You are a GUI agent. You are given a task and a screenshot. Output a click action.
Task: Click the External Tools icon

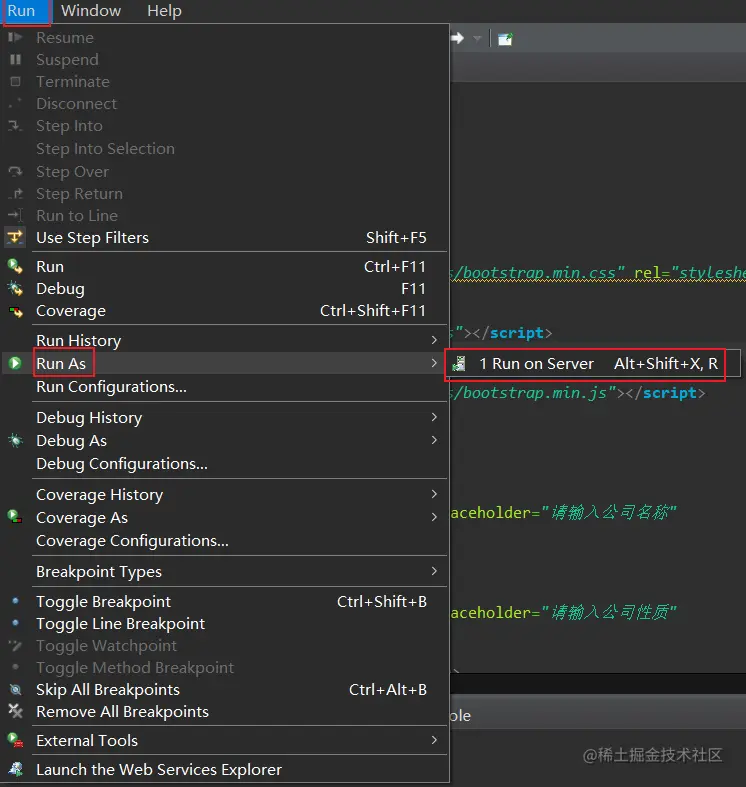tap(16, 740)
